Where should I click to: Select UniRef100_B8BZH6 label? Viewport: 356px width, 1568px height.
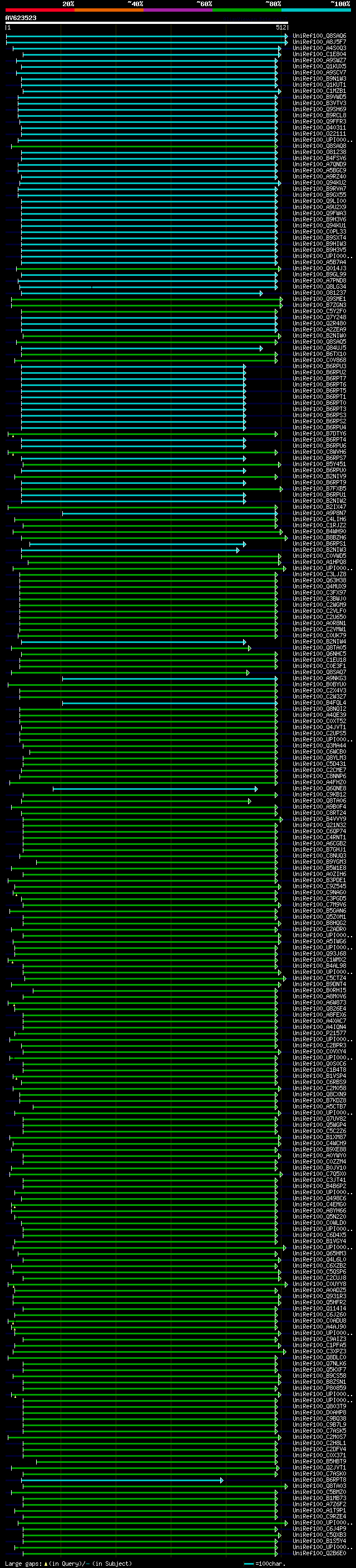click(x=319, y=537)
